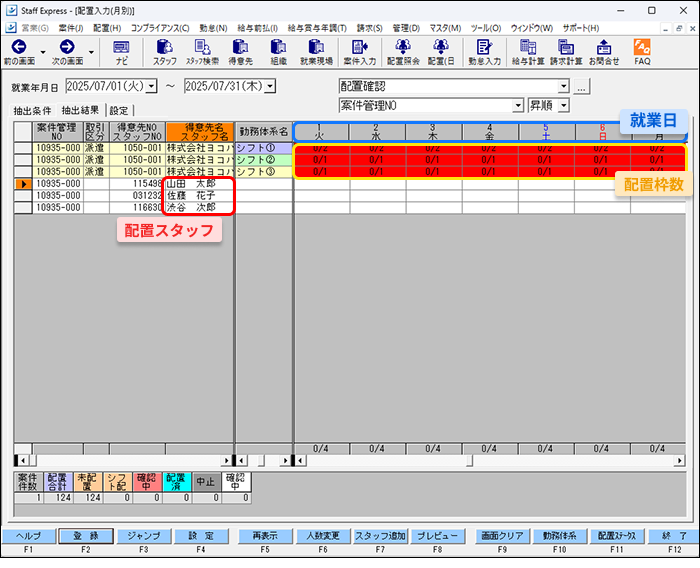The image size is (700, 568).
Task: Switch to the 抽出条件 tab
Action: click(33, 110)
